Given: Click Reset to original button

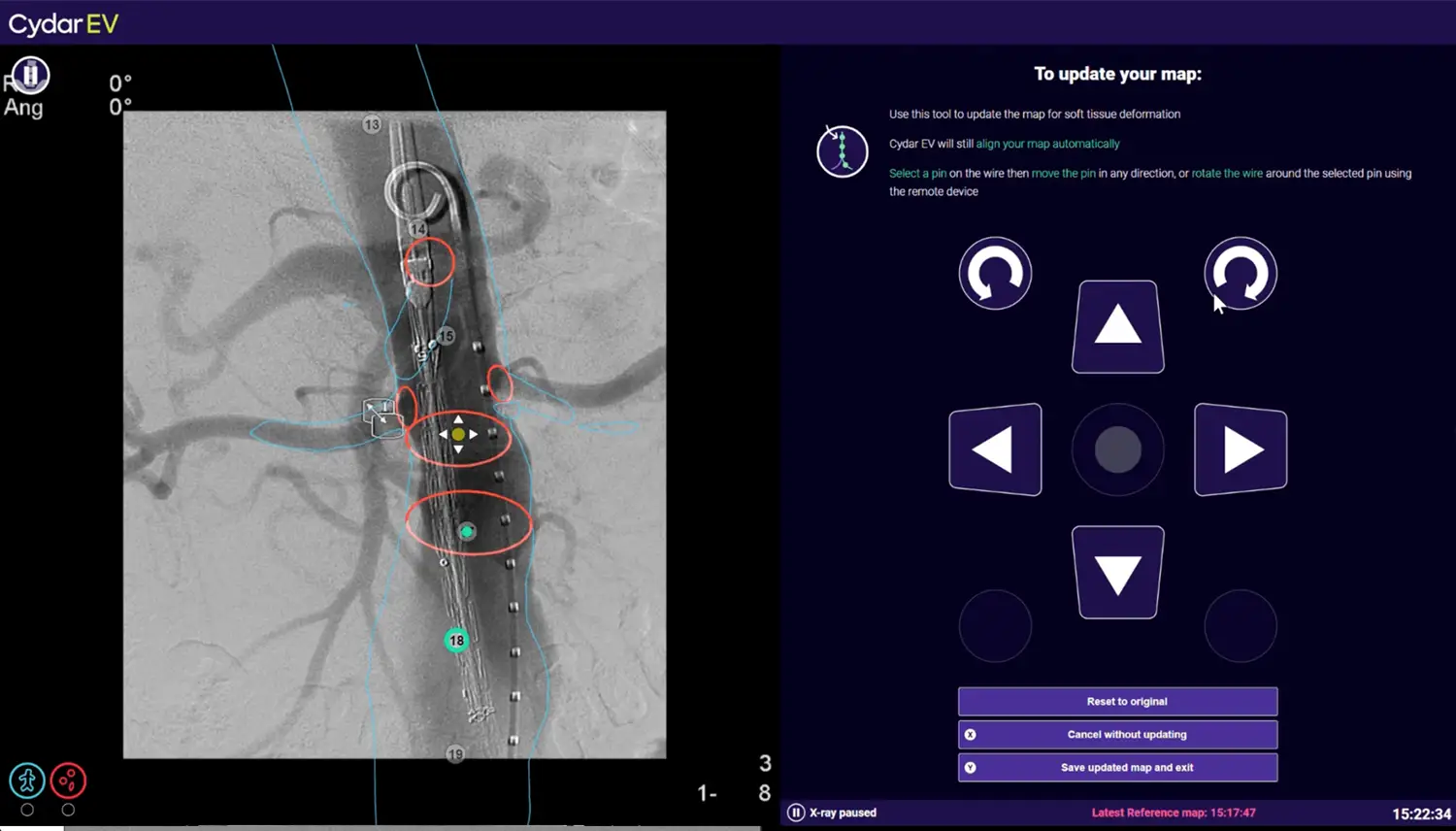Looking at the screenshot, I should point(1117,701).
